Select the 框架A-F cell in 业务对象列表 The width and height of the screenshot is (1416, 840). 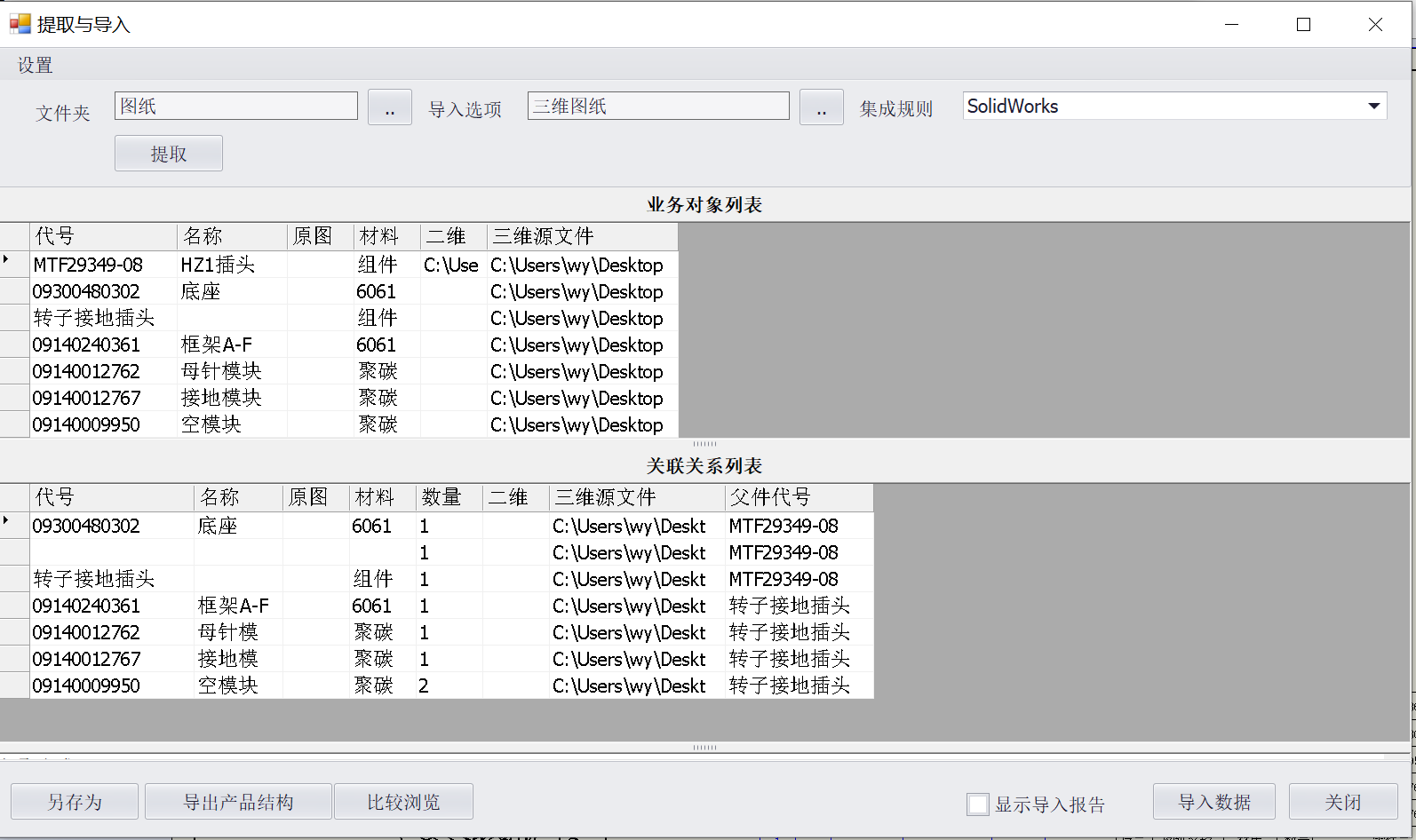(x=232, y=345)
